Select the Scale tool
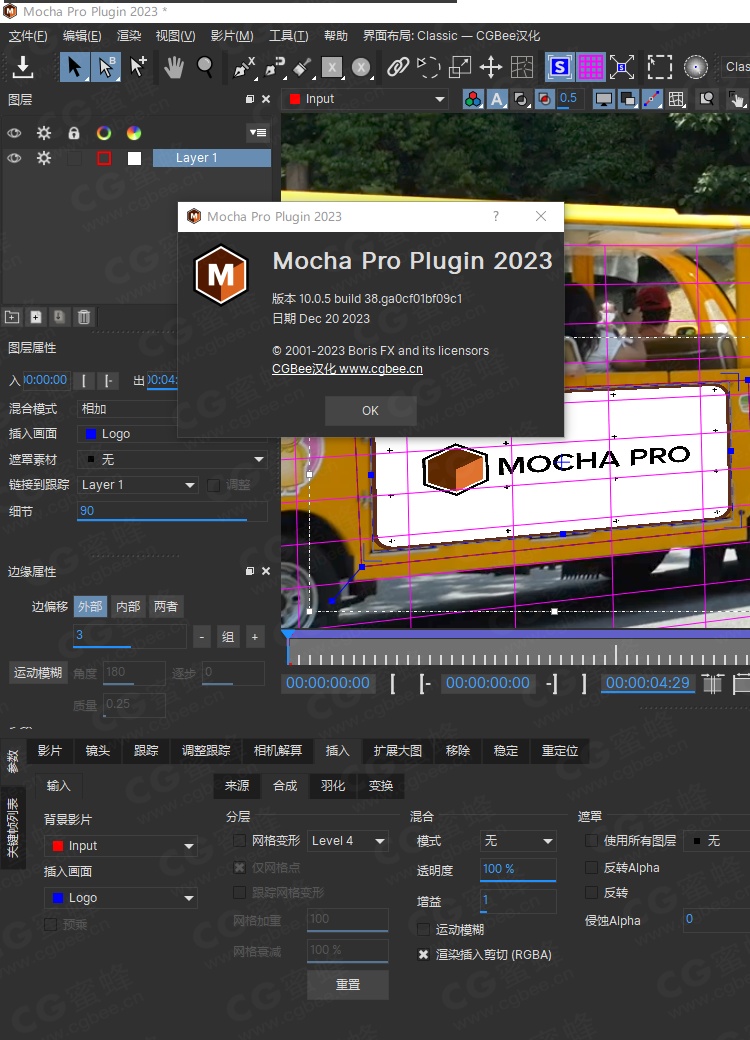 pos(460,67)
